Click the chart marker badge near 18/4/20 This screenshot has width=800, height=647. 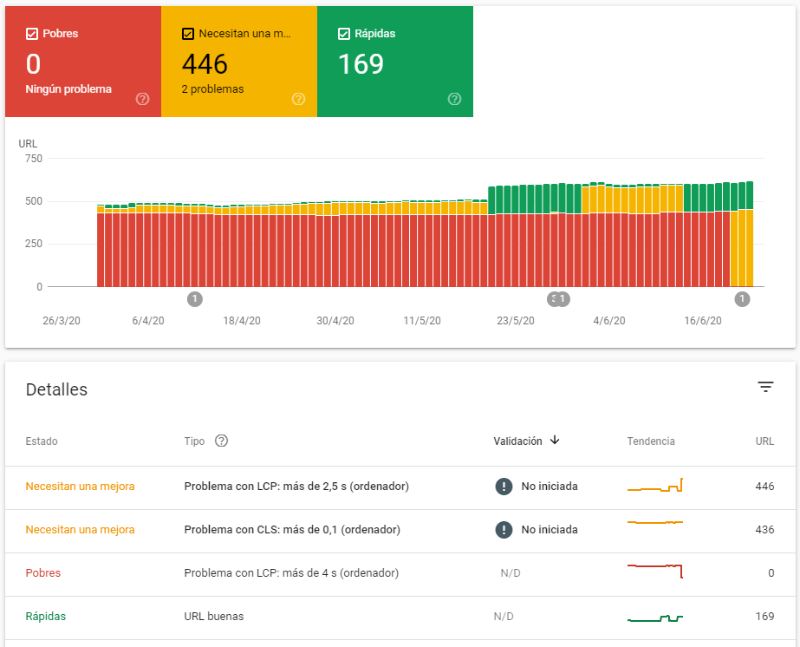194,298
